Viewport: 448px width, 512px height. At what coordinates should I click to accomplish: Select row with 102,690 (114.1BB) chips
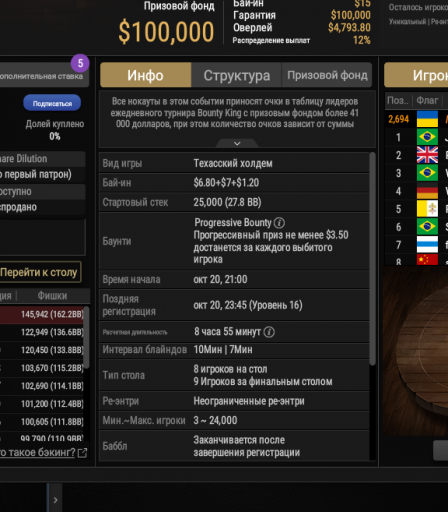point(42,386)
